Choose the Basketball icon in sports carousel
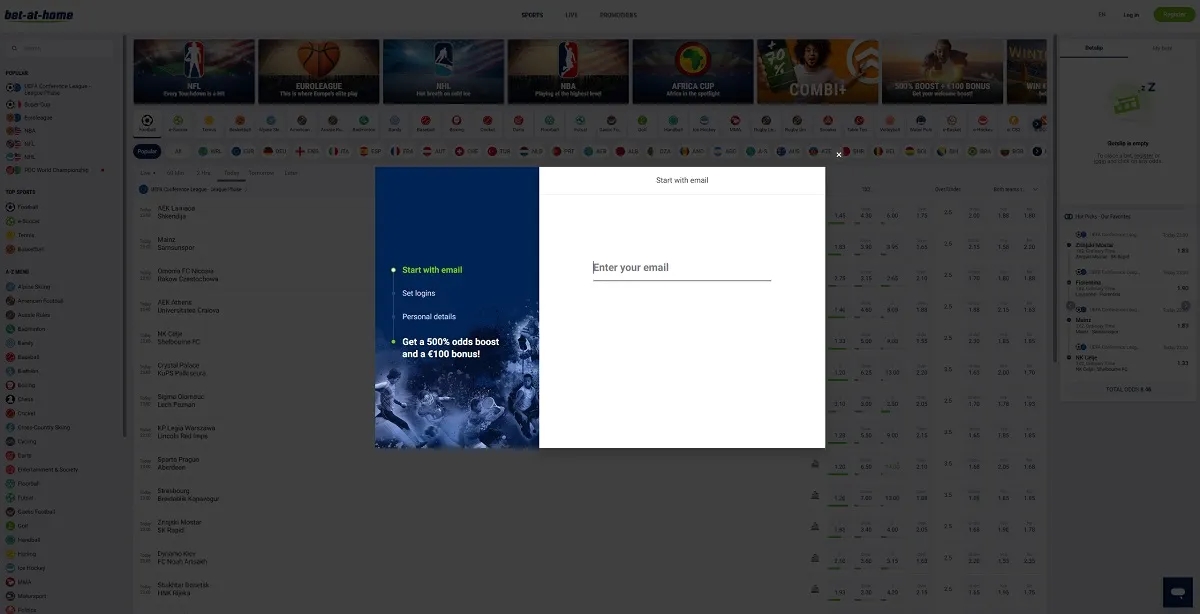Image resolution: width=1200 pixels, height=614 pixels. coord(239,123)
